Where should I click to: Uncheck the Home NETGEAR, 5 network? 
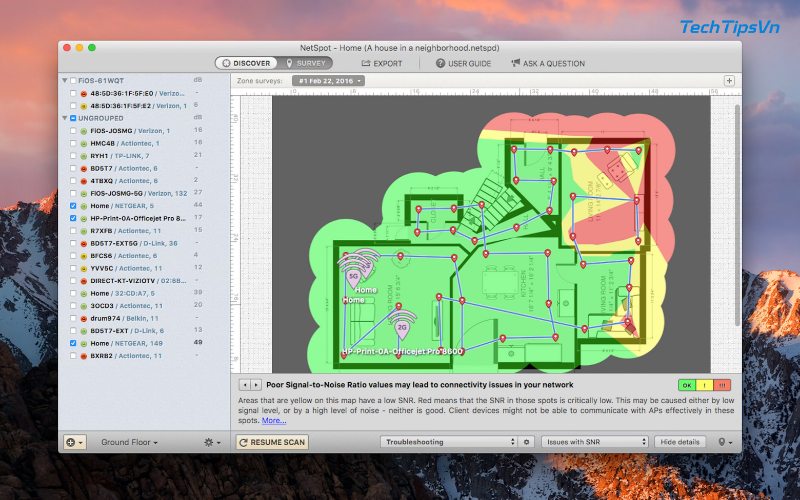[73, 206]
